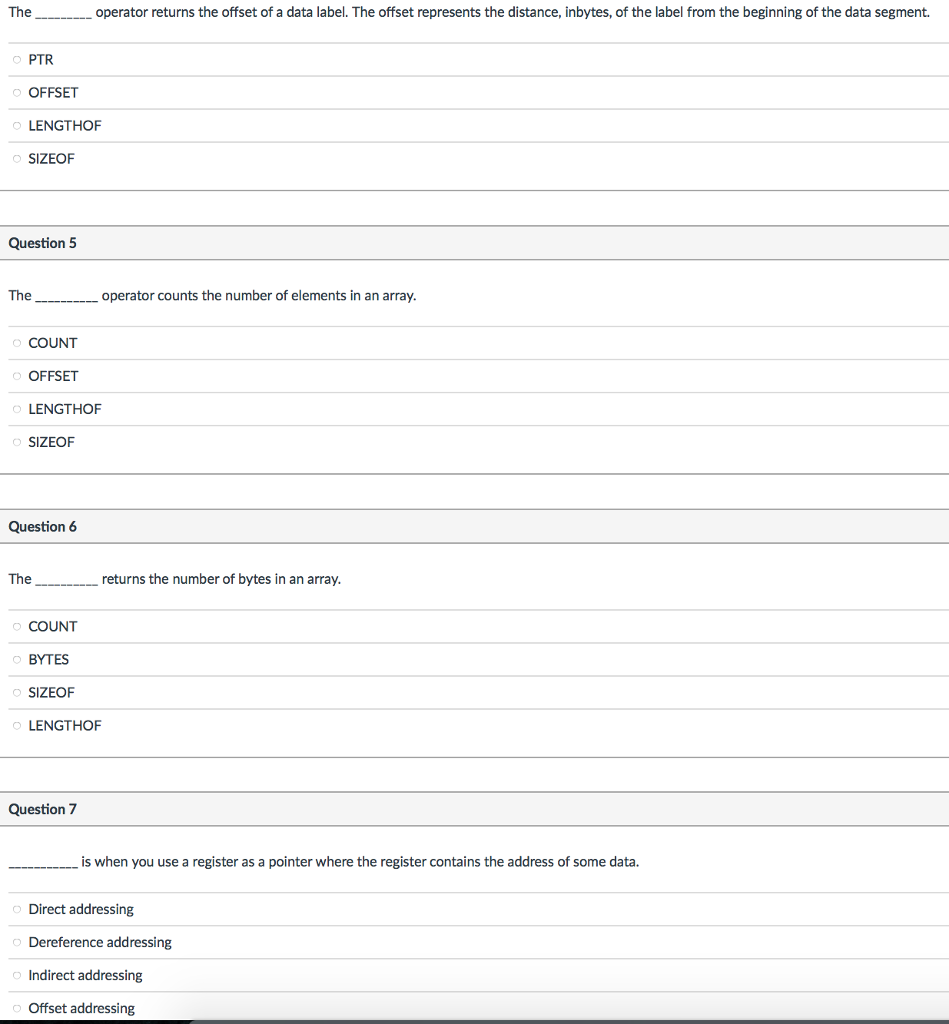
Task: Choose Direct addressing in Question 7
Action: (17, 909)
